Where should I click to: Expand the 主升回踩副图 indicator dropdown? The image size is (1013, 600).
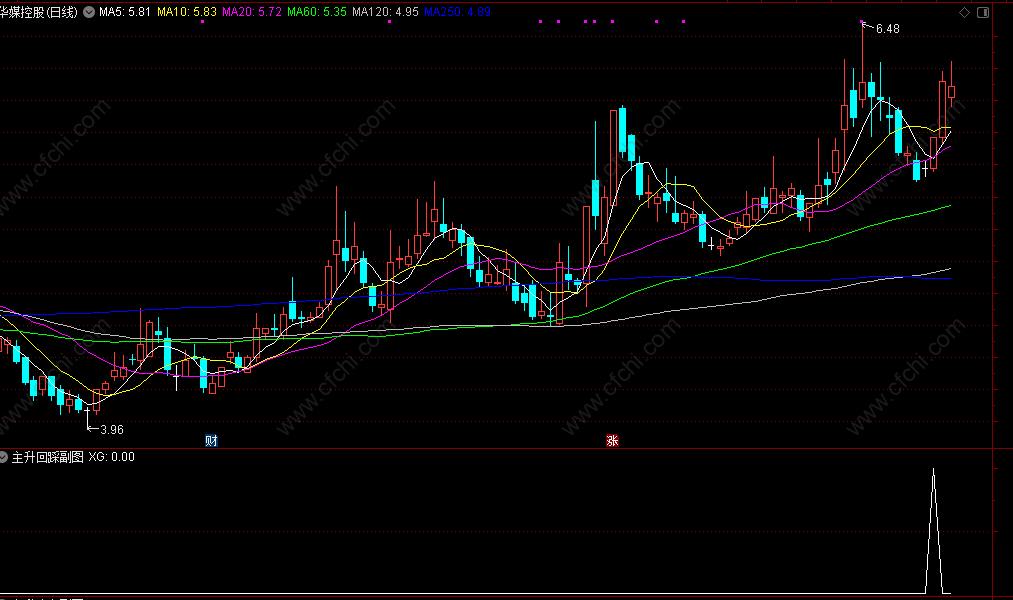pyautogui.click(x=4, y=457)
